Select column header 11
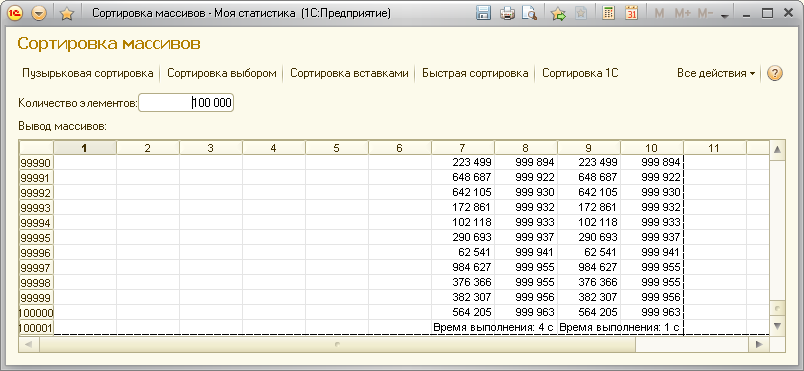 pyautogui.click(x=714, y=148)
